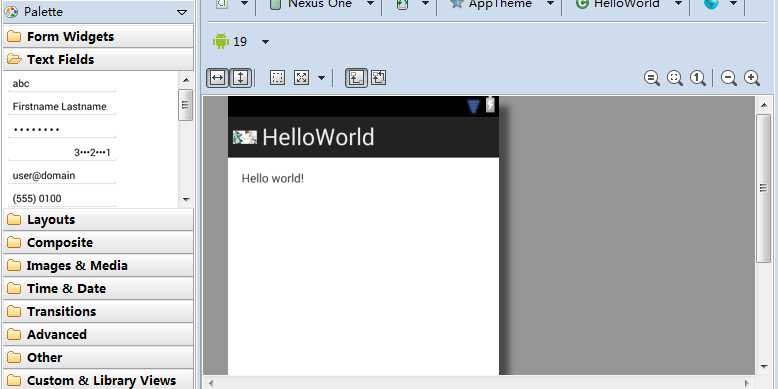Reset zoom to 100% magnifier
This screenshot has height=389, width=778.
tap(698, 78)
